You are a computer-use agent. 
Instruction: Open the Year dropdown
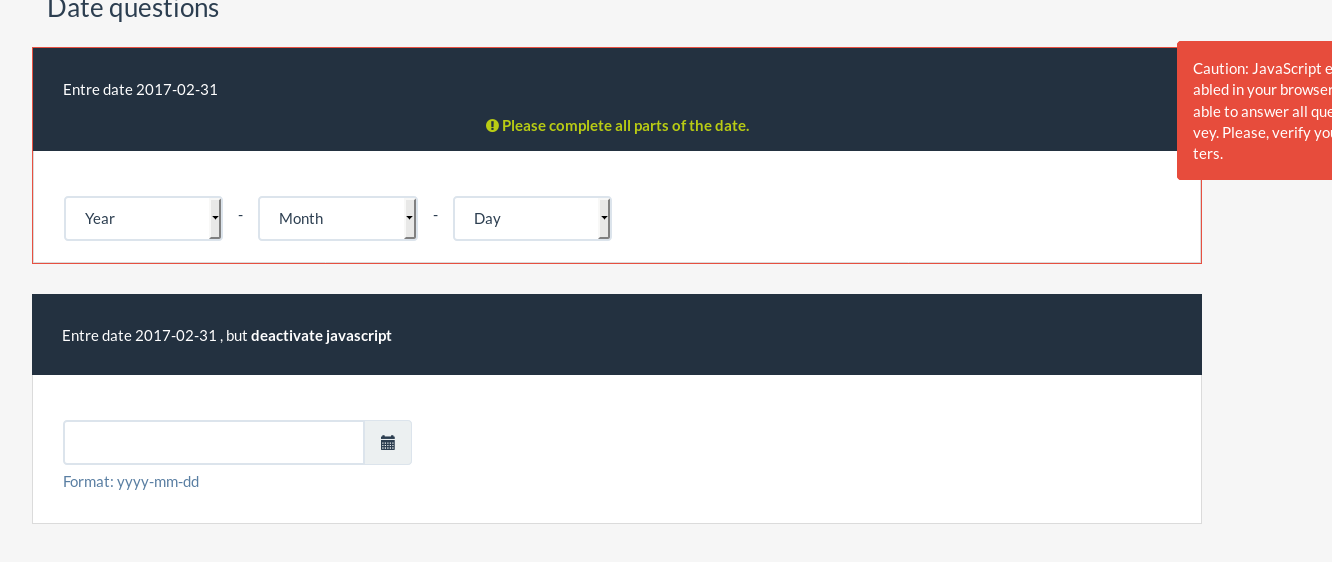click(142, 218)
